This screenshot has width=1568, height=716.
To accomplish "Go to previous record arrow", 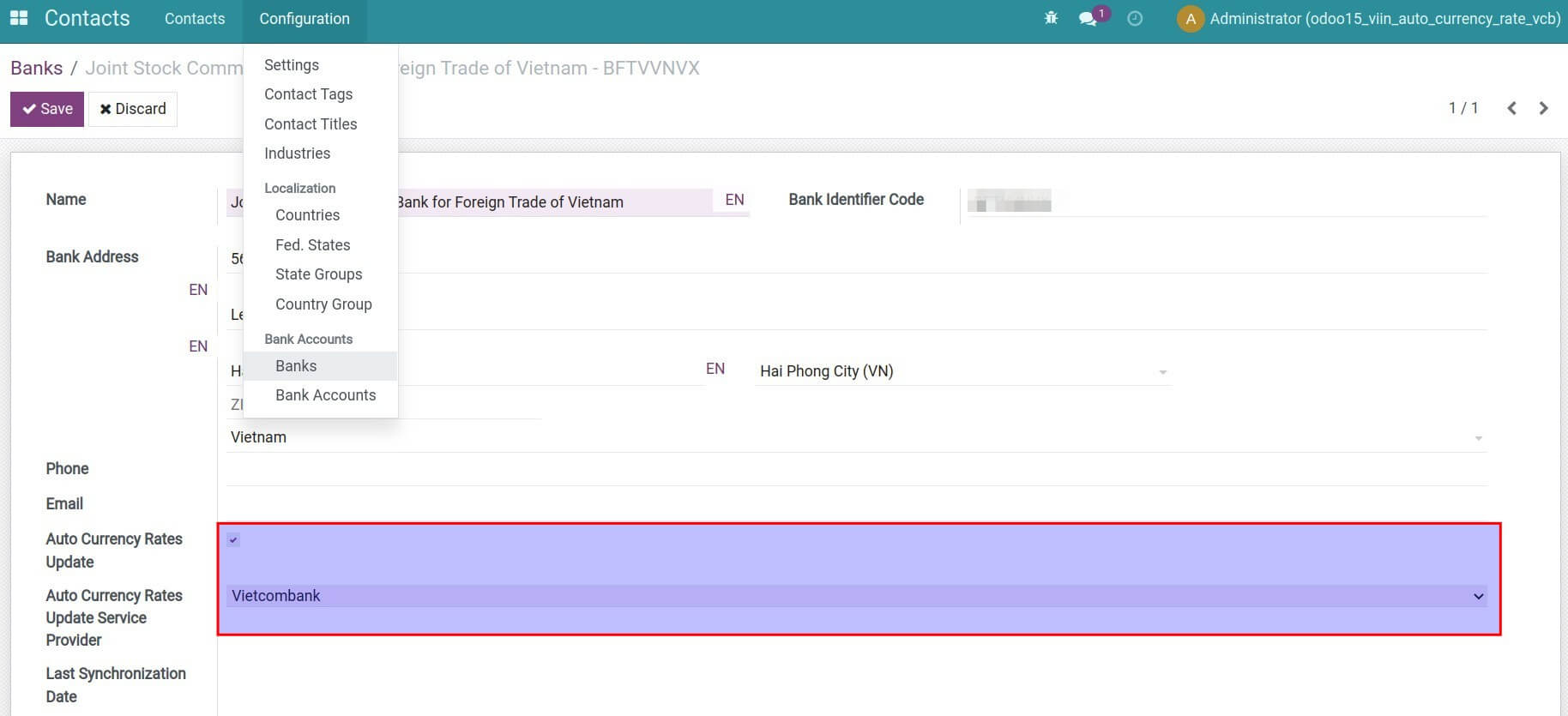I will pos(1511,108).
